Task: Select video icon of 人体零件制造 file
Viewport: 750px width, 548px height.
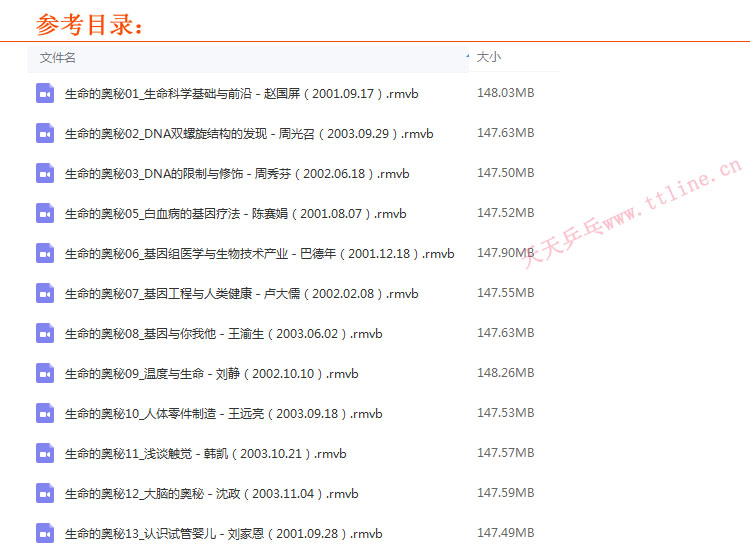Action: tap(44, 413)
